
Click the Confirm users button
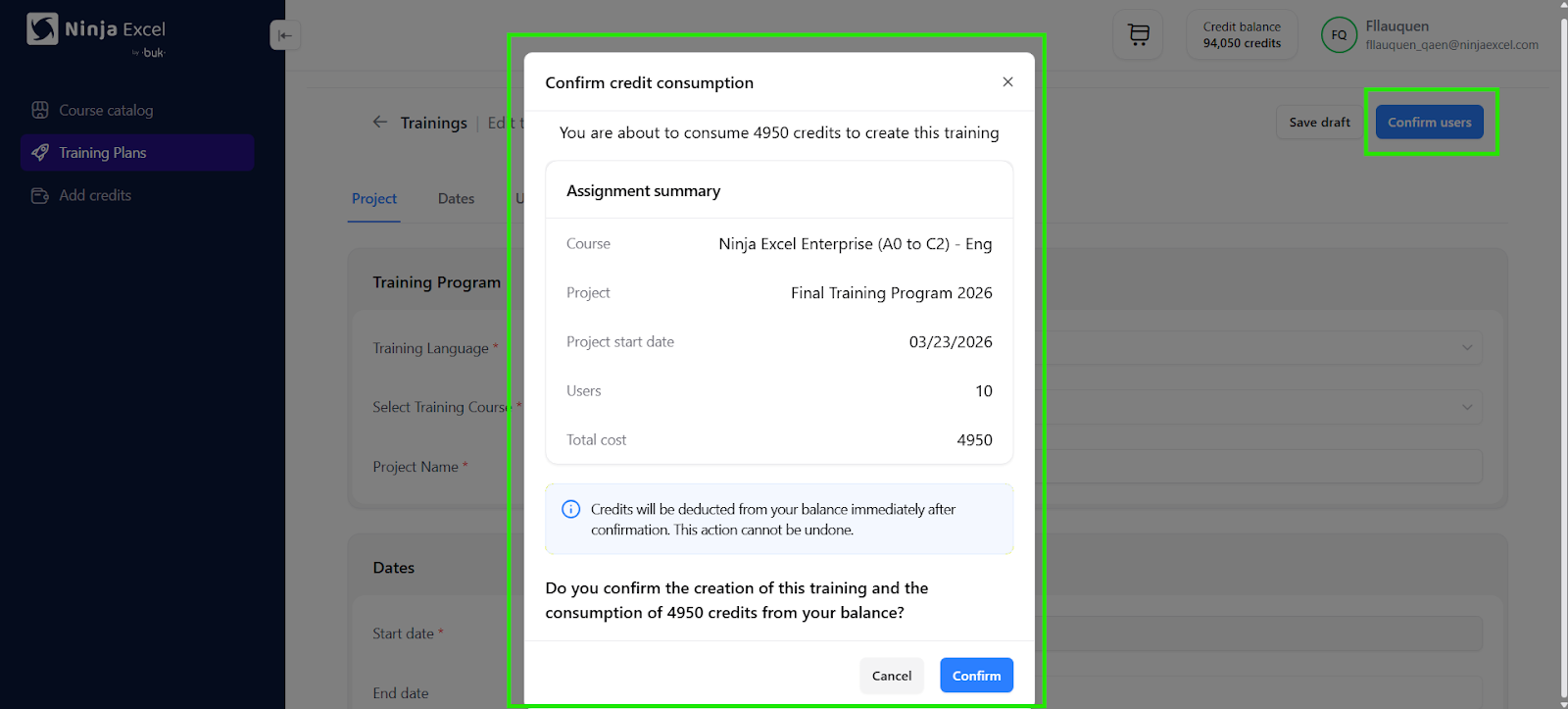click(1430, 123)
